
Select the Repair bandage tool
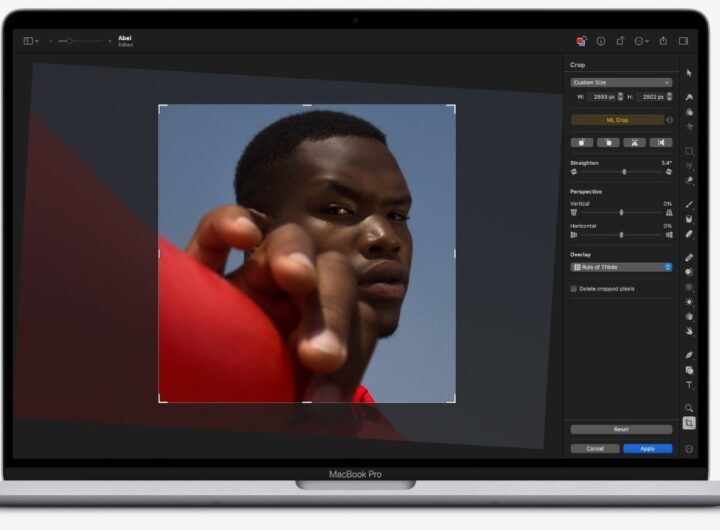689,258
